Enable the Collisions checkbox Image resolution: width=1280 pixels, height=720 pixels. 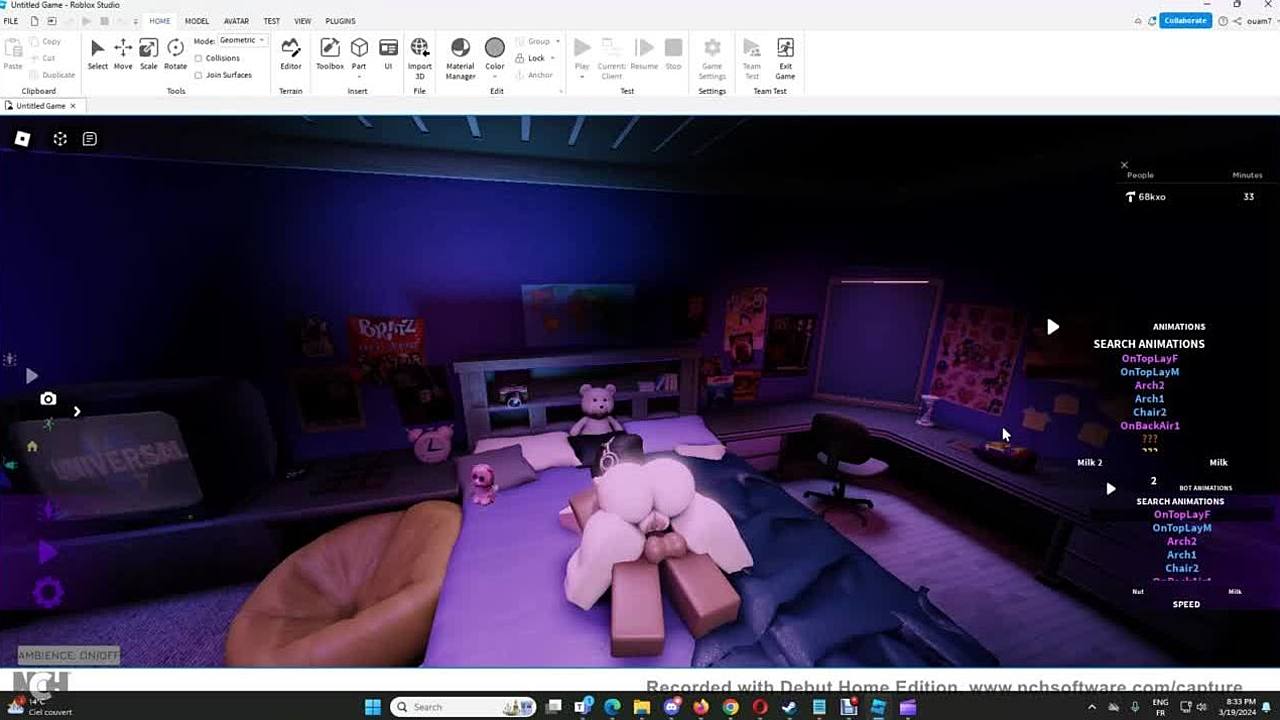coord(198,58)
